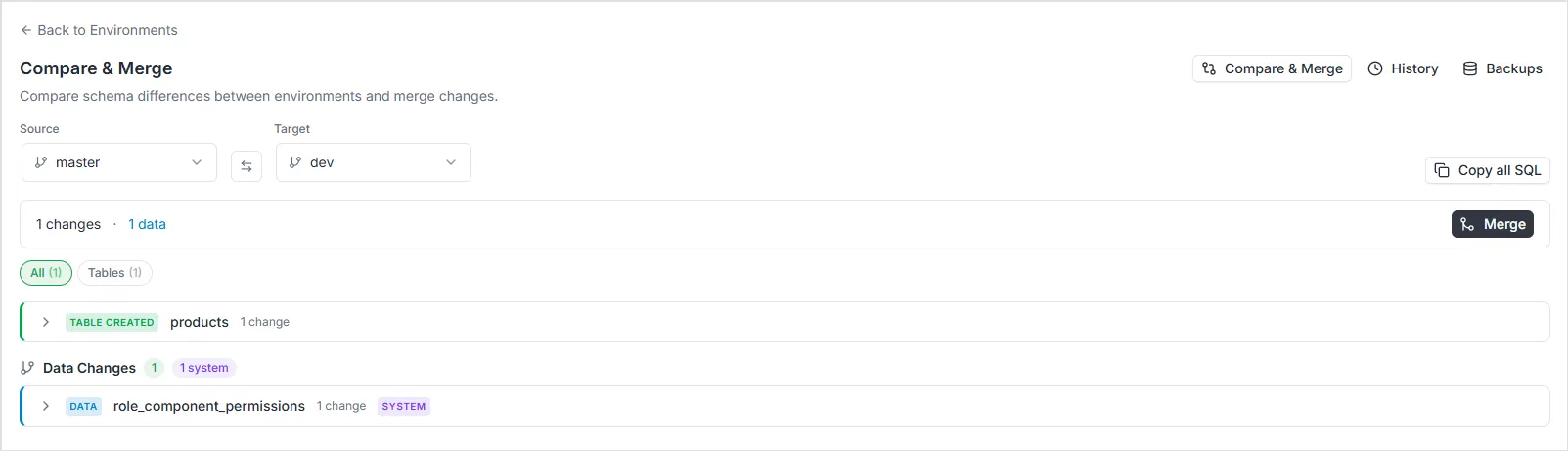The image size is (1568, 451).
Task: Open the Target branch dropdown
Action: coord(374,162)
